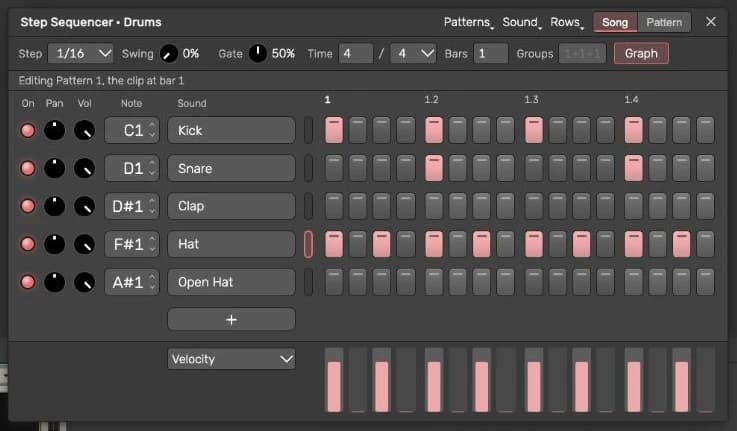Click the Clap row Vol knob

pos(85,206)
